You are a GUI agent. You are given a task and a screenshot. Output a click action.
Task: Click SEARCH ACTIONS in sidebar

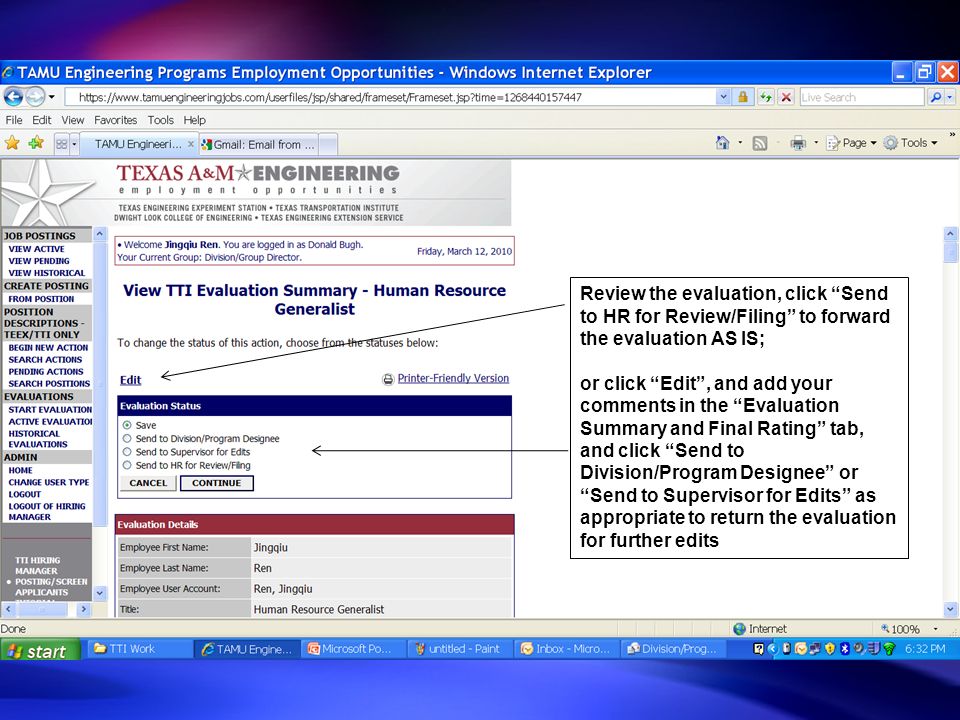point(45,360)
